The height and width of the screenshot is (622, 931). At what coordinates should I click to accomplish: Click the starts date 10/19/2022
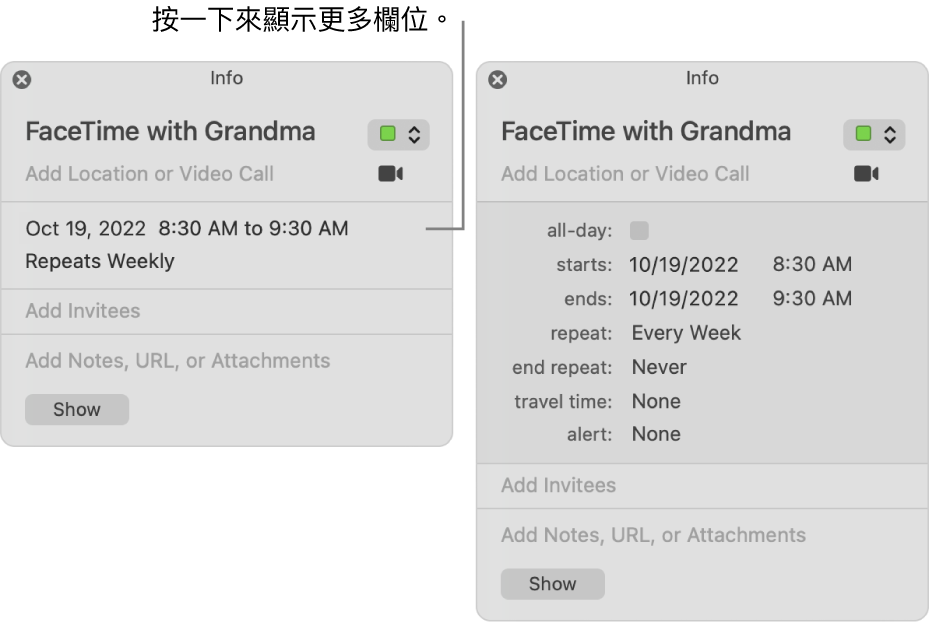(684, 265)
